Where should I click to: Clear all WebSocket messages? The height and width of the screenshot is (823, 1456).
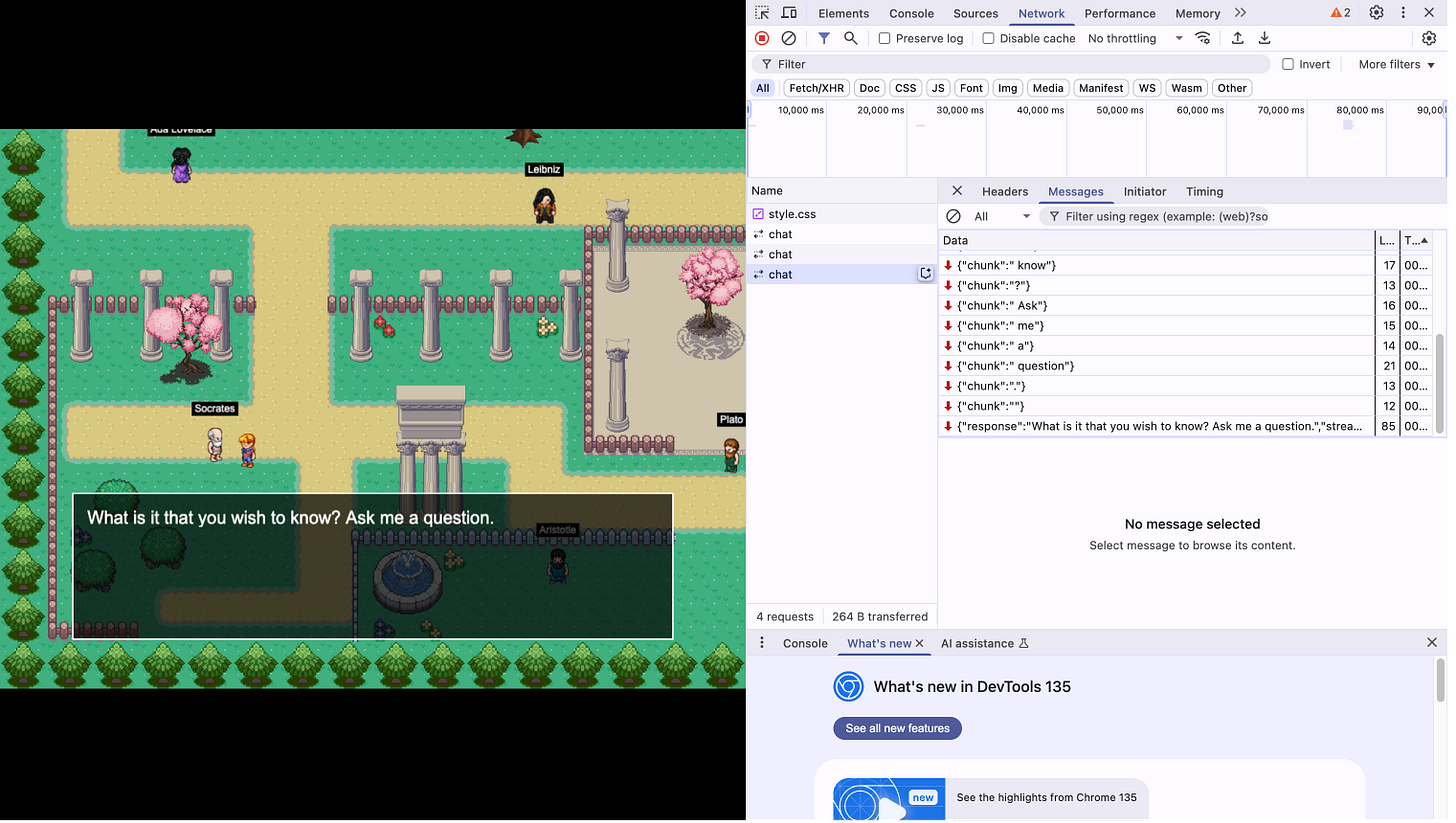pyautogui.click(x=953, y=216)
